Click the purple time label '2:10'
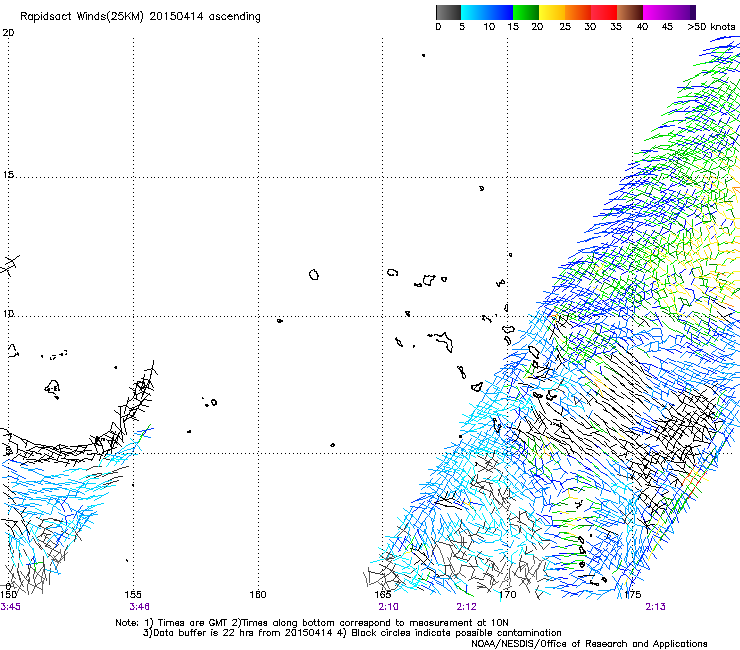The width and height of the screenshot is (740, 650). pos(388,607)
